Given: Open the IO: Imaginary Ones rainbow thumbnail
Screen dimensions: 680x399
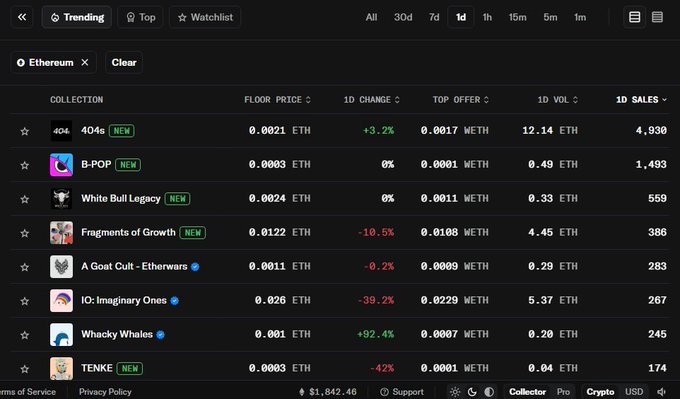Looking at the screenshot, I should pos(62,301).
